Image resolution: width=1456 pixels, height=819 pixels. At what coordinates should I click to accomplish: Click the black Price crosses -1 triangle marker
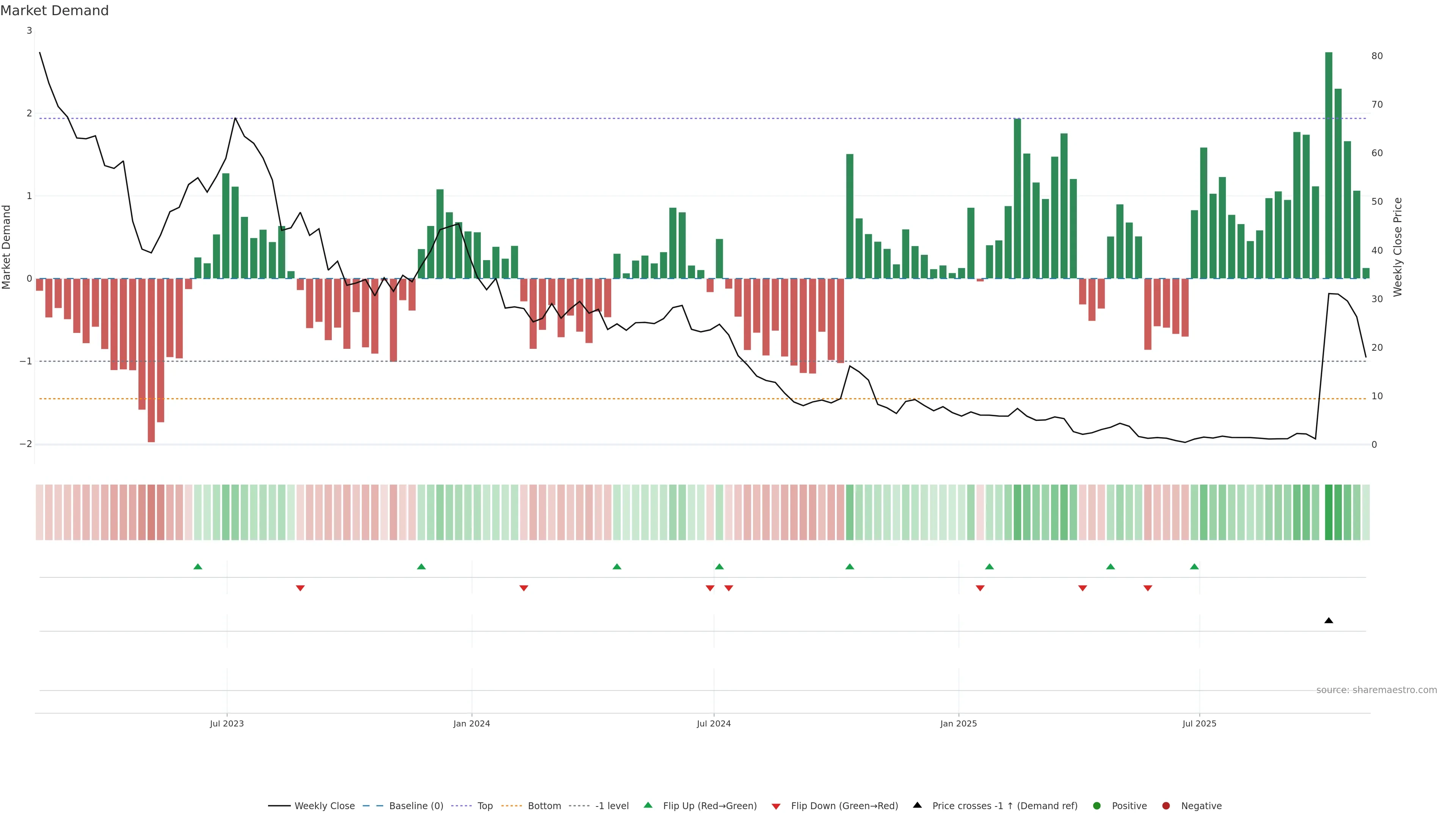tap(1328, 621)
